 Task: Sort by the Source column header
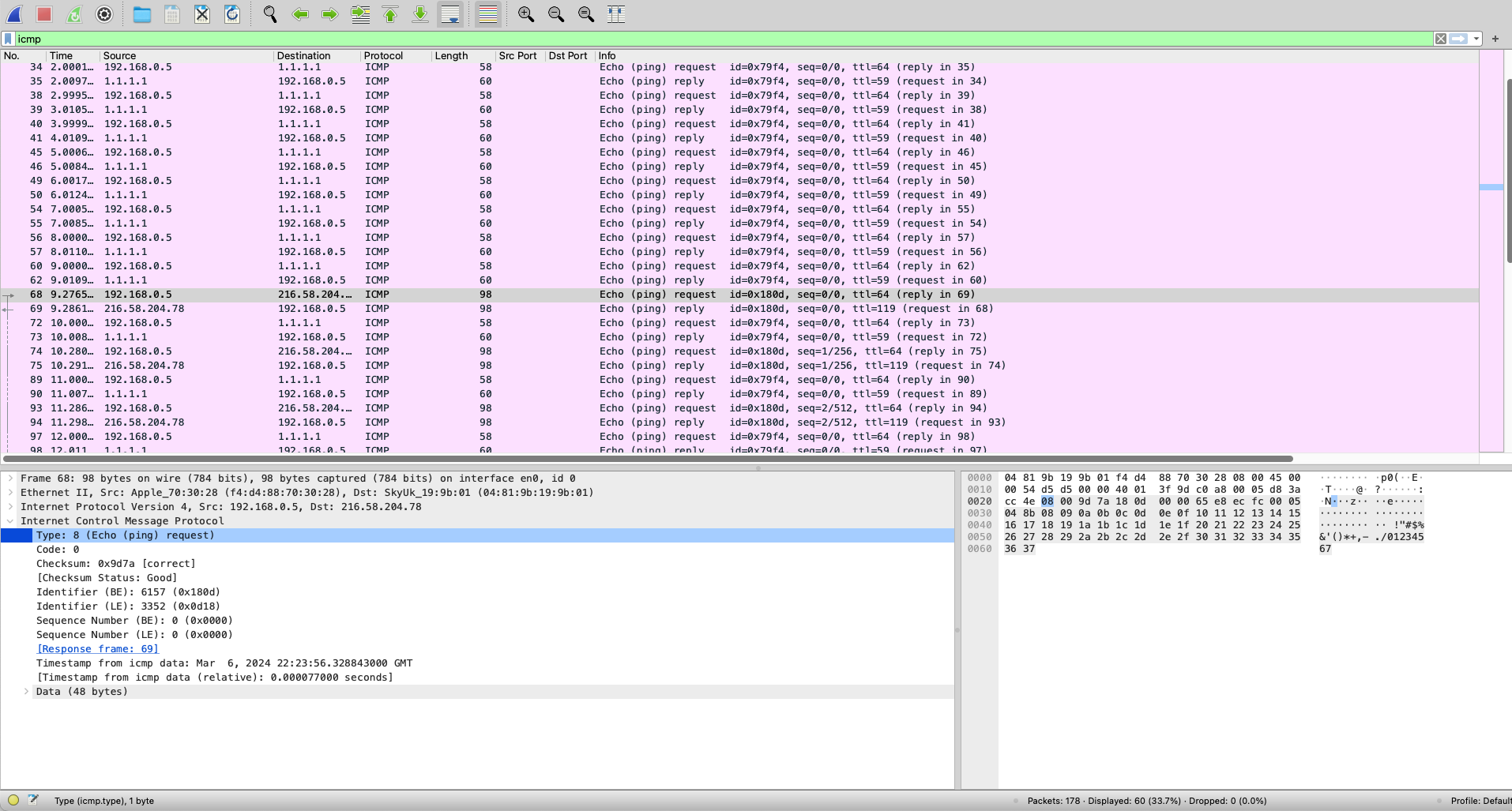pyautogui.click(x=186, y=55)
